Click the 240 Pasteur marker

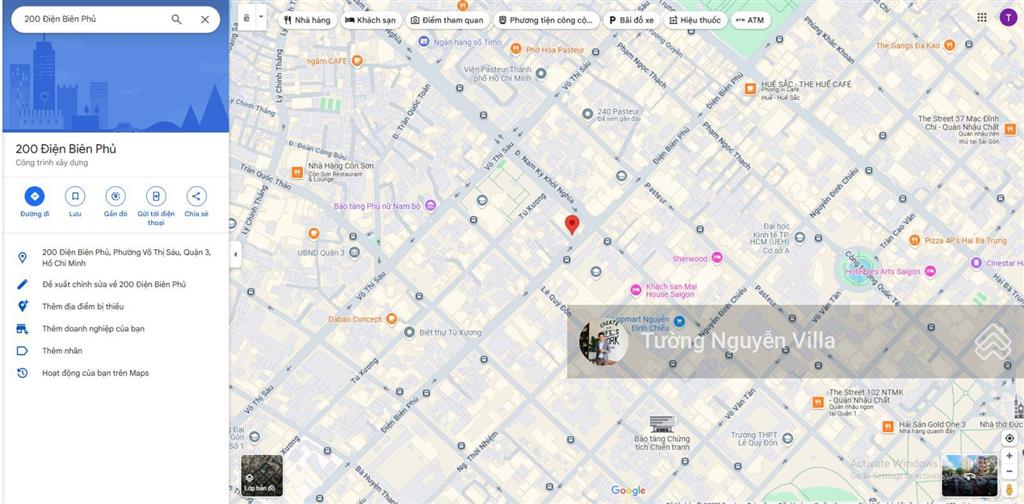coord(588,114)
